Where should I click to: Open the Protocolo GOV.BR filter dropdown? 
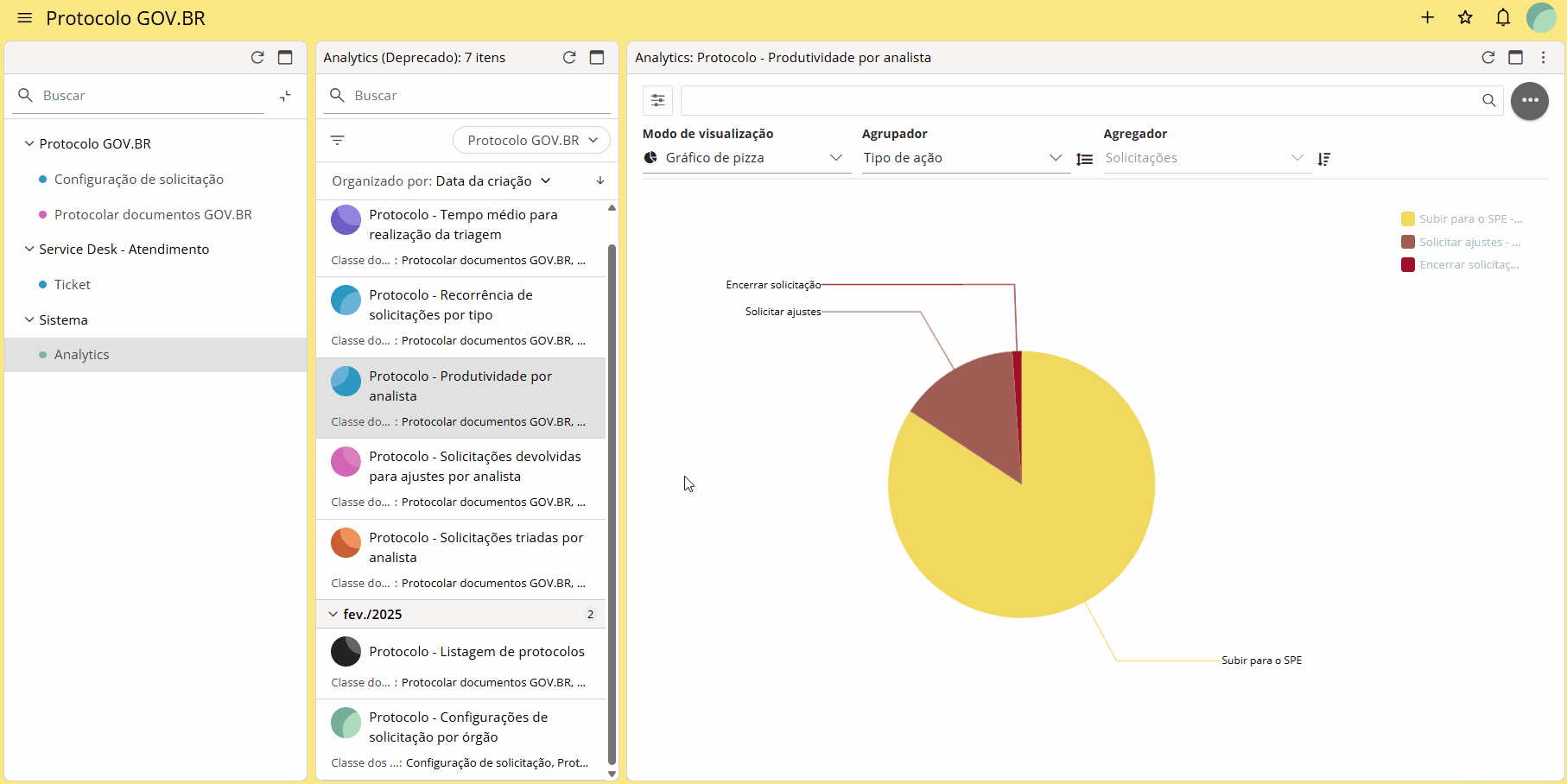point(531,140)
